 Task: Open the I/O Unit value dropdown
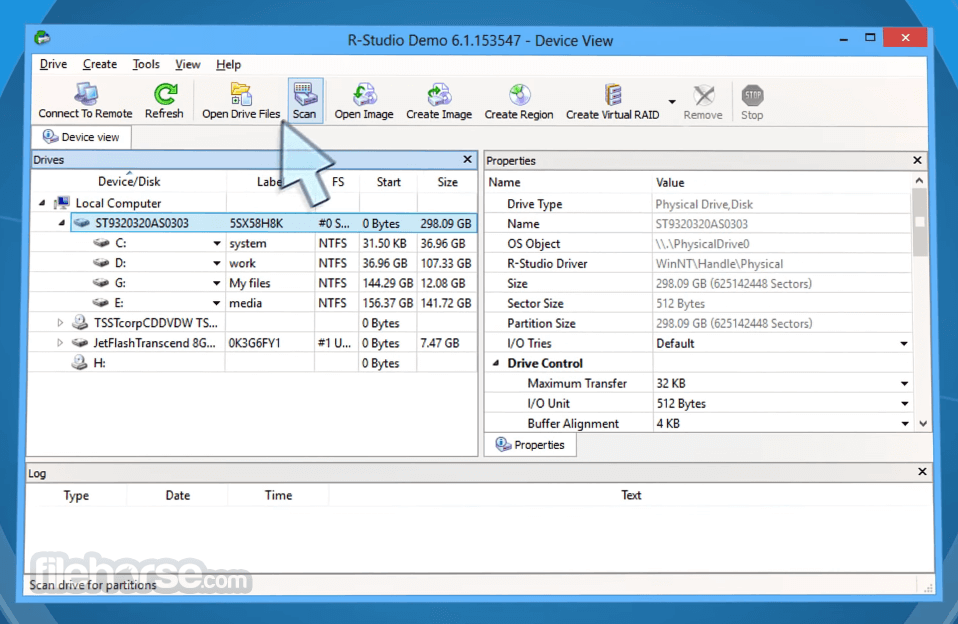pyautogui.click(x=904, y=403)
